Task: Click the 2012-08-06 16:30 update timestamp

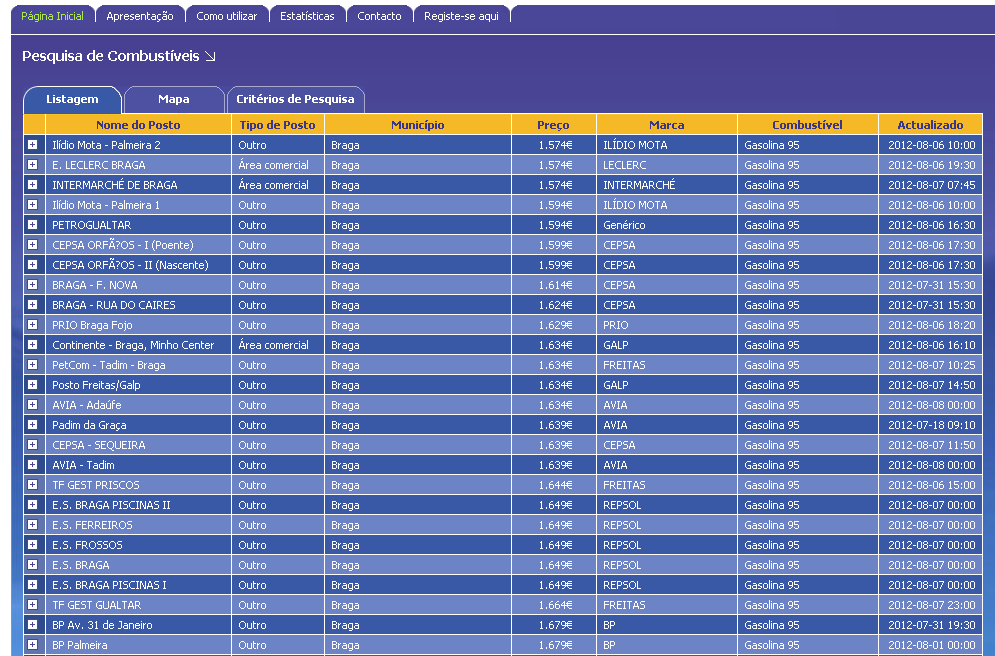Action: click(932, 225)
